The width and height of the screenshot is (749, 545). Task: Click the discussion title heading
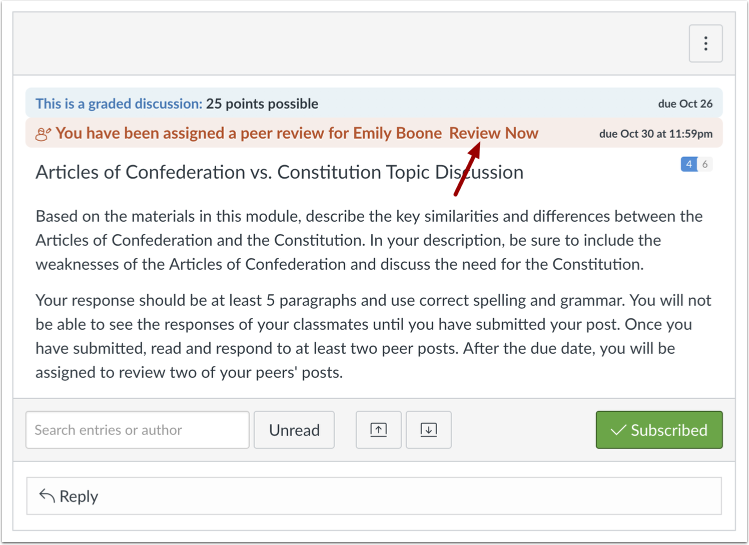[279, 172]
